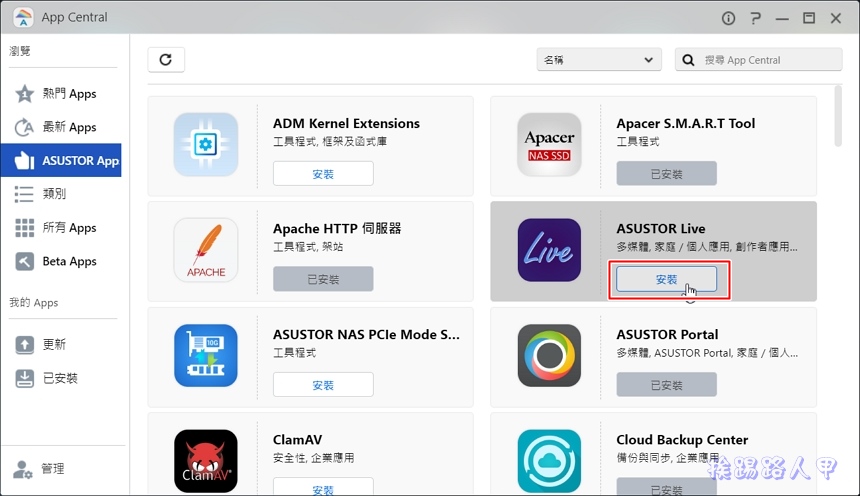
Task: Open 熱門 Apps in sidebar
Action: coord(61,94)
